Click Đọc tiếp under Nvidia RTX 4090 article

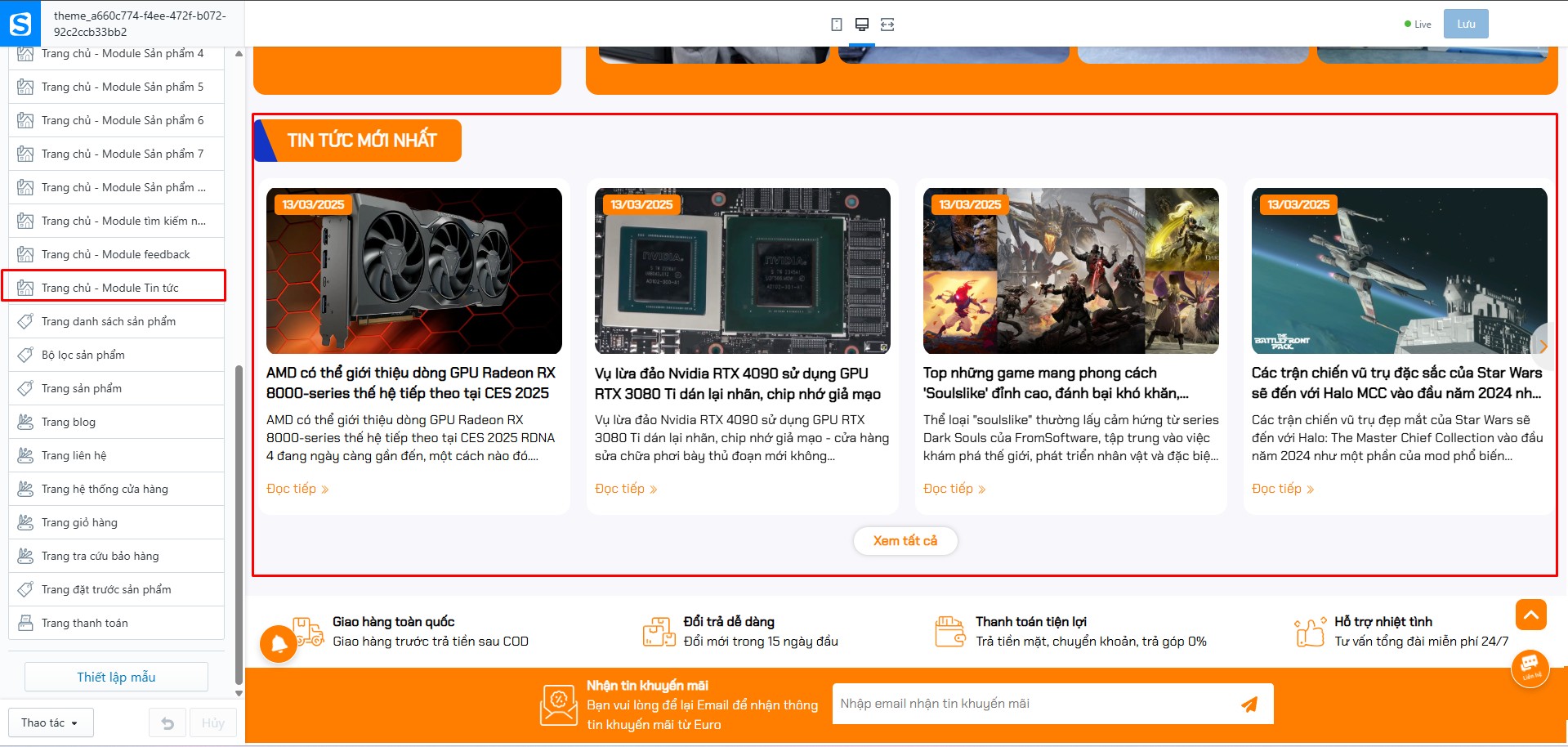(626, 489)
